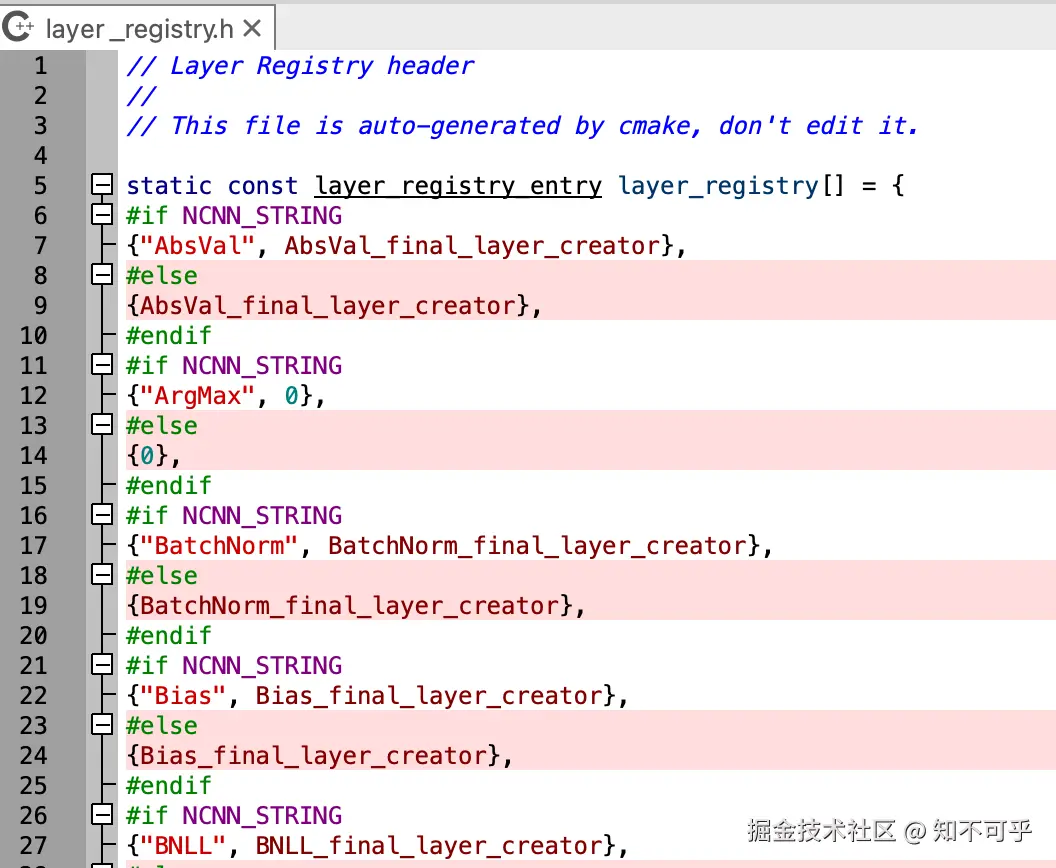Close the layer_registry.h tab

coord(252,28)
